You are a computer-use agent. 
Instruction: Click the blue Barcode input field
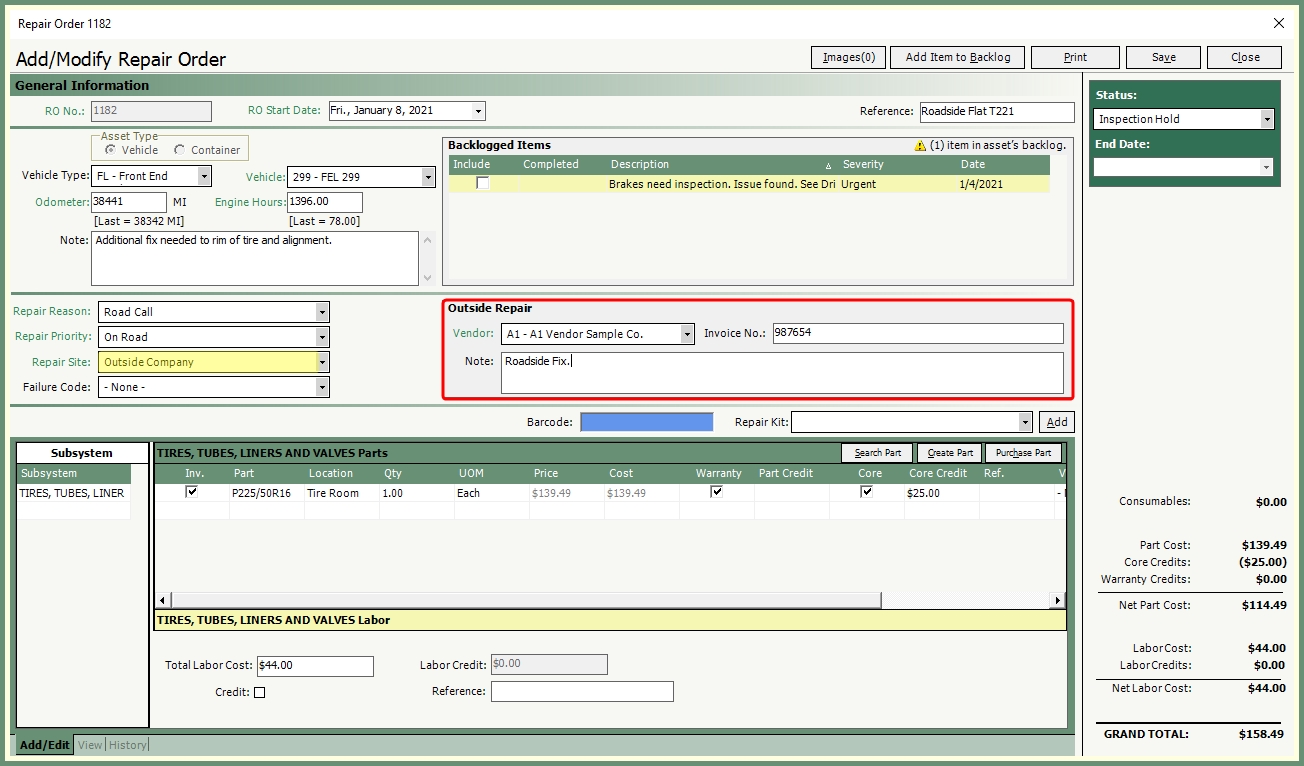(646, 422)
